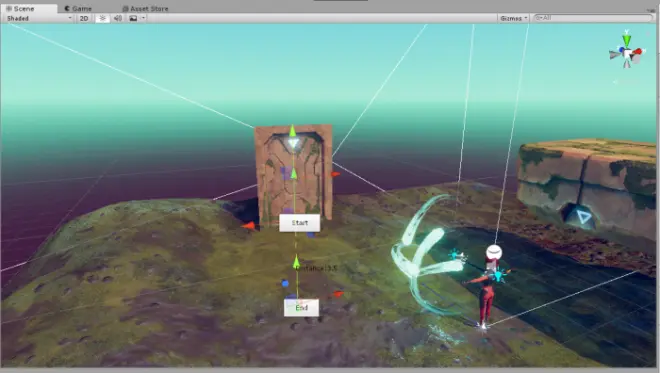
Task: Open effects dropdown arrow beside image icon
Action: coord(143,18)
